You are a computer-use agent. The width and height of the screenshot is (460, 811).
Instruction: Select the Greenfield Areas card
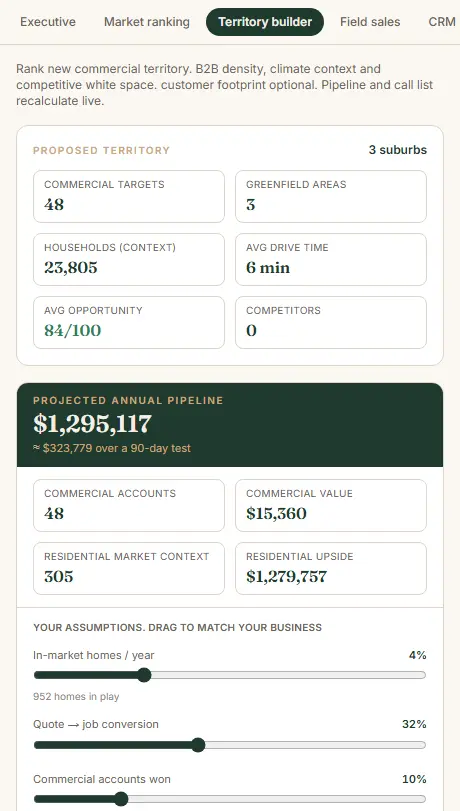pyautogui.click(x=331, y=197)
